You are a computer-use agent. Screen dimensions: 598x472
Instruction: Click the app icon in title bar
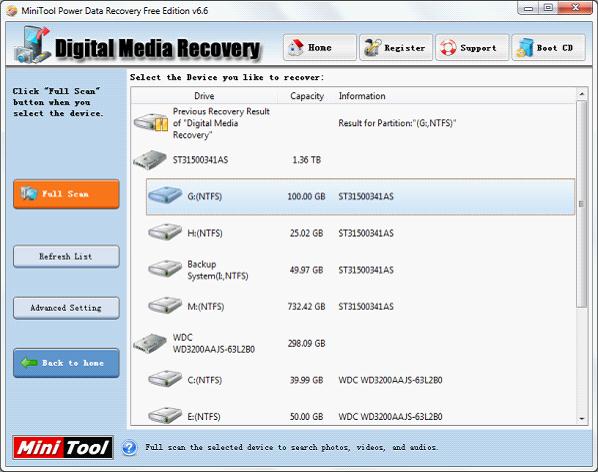click(12, 11)
